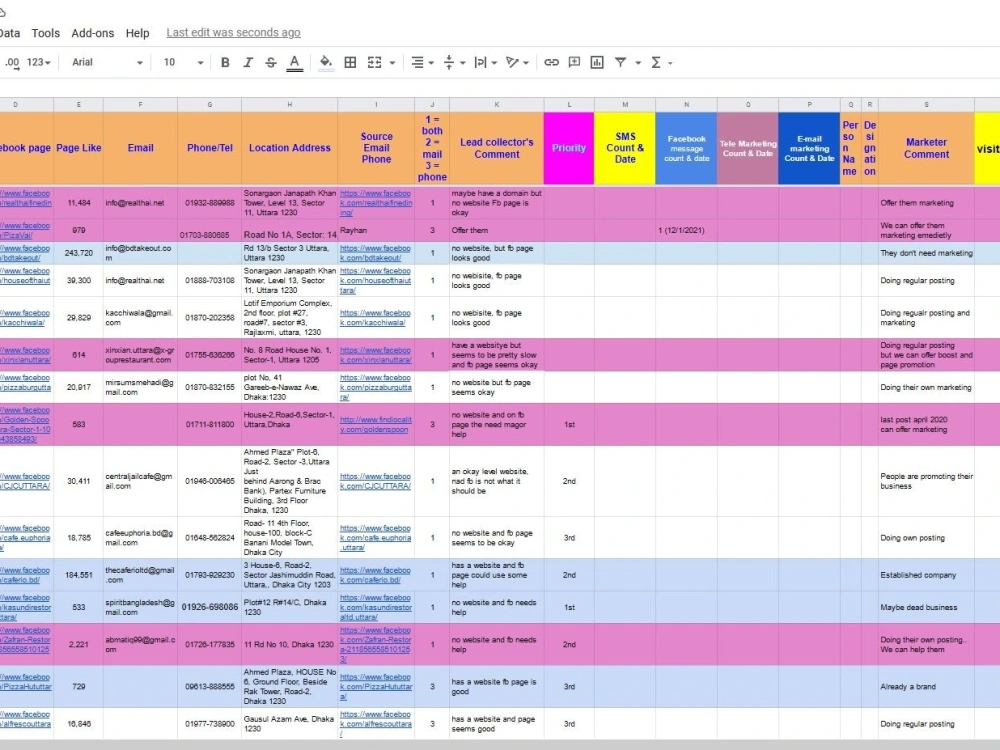The image size is (1000, 750).
Task: Select email cell 'centraljailcafe@gmail.com'
Action: [140, 481]
